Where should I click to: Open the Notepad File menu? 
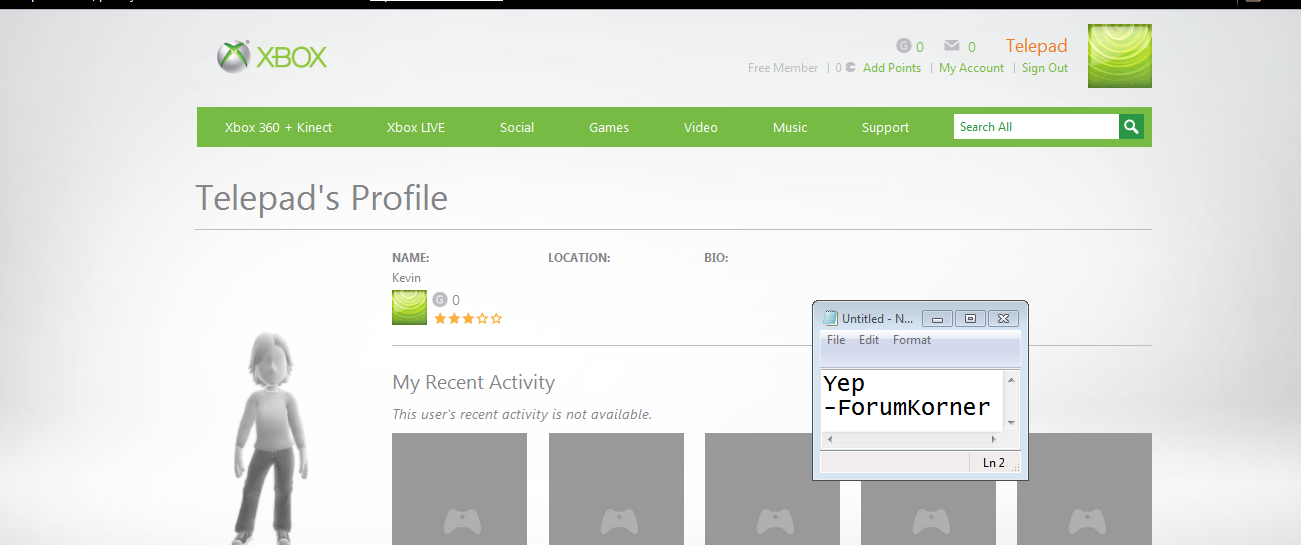836,340
